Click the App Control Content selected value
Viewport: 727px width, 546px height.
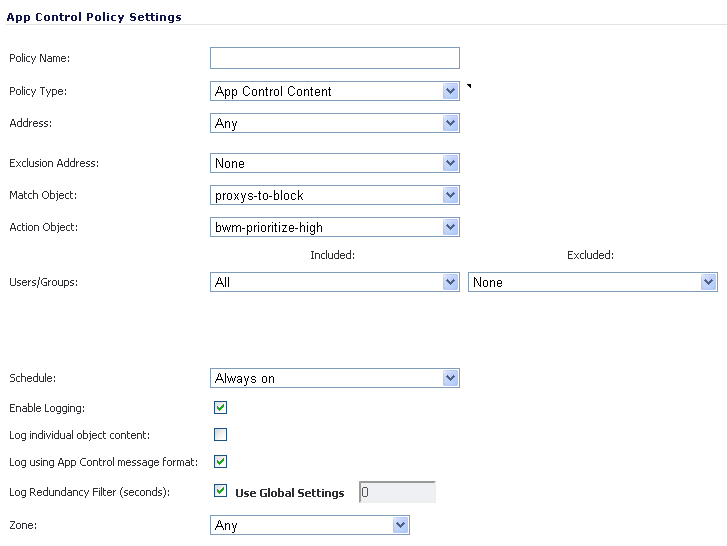(x=273, y=91)
